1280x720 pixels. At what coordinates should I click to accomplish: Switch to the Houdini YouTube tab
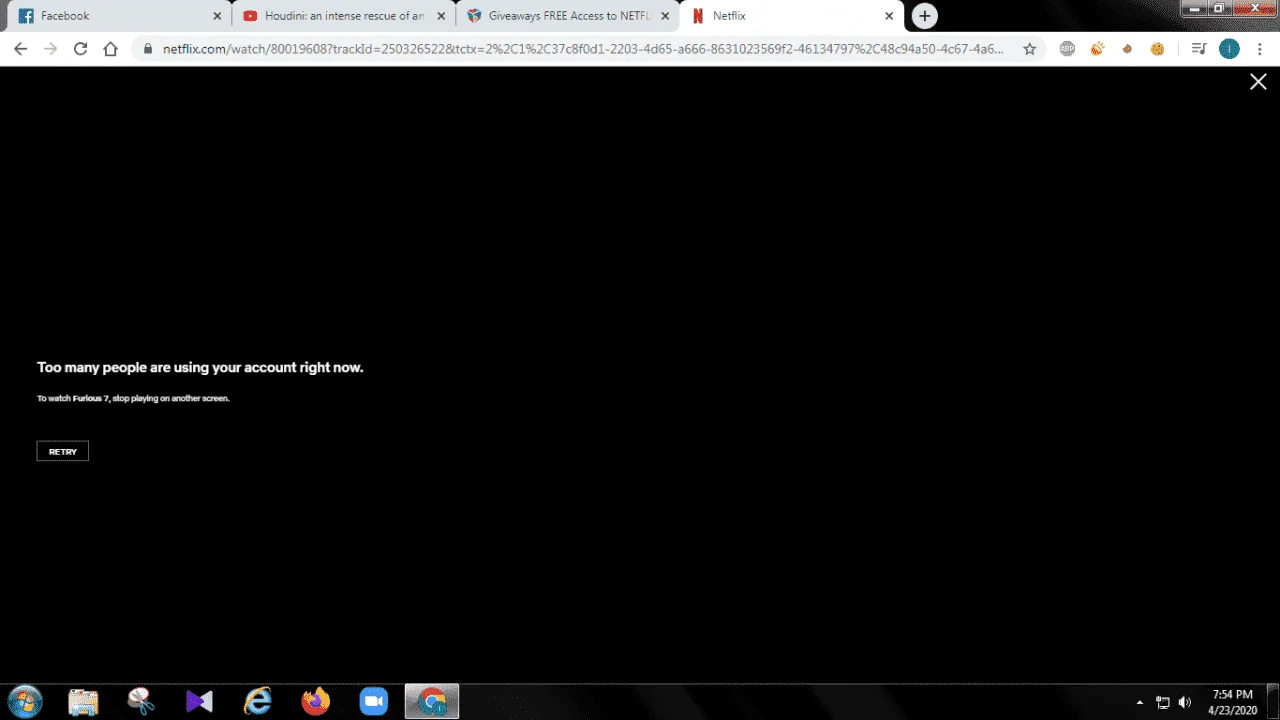click(342, 16)
